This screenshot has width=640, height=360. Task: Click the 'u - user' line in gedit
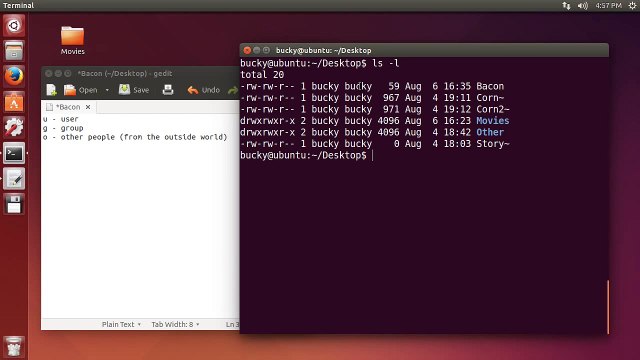point(60,119)
